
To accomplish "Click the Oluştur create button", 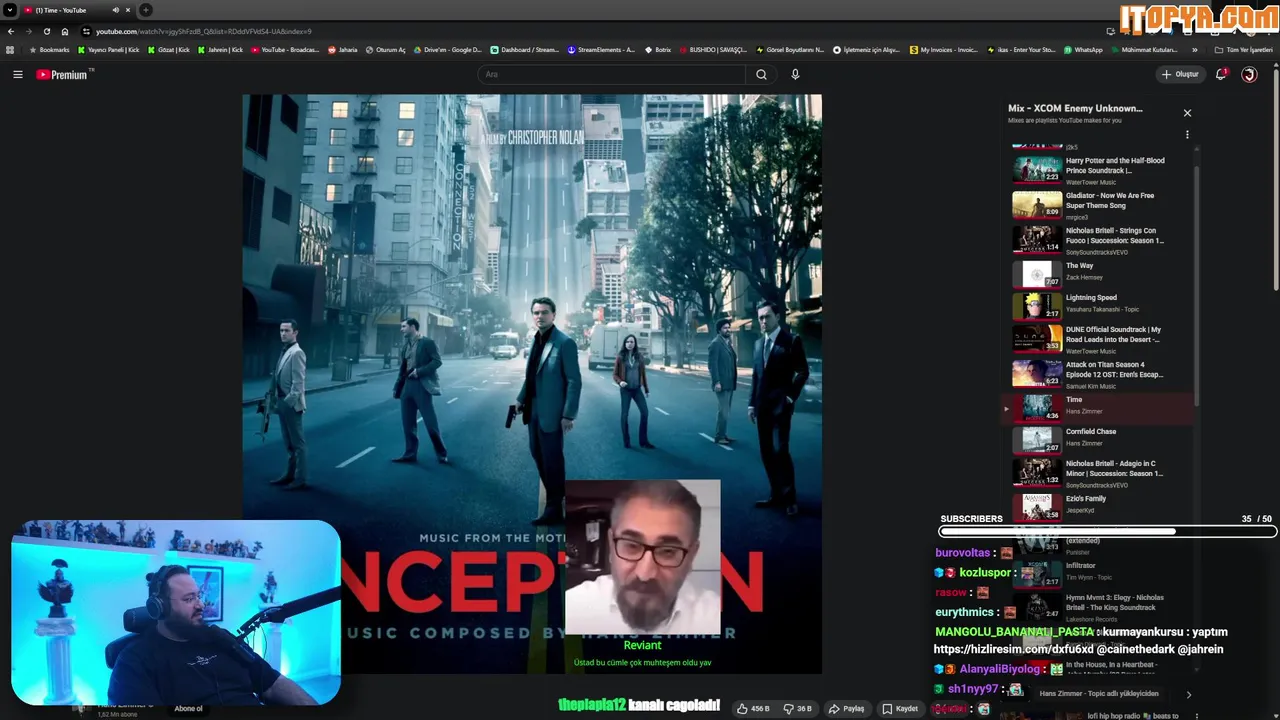I will click(x=1180, y=74).
